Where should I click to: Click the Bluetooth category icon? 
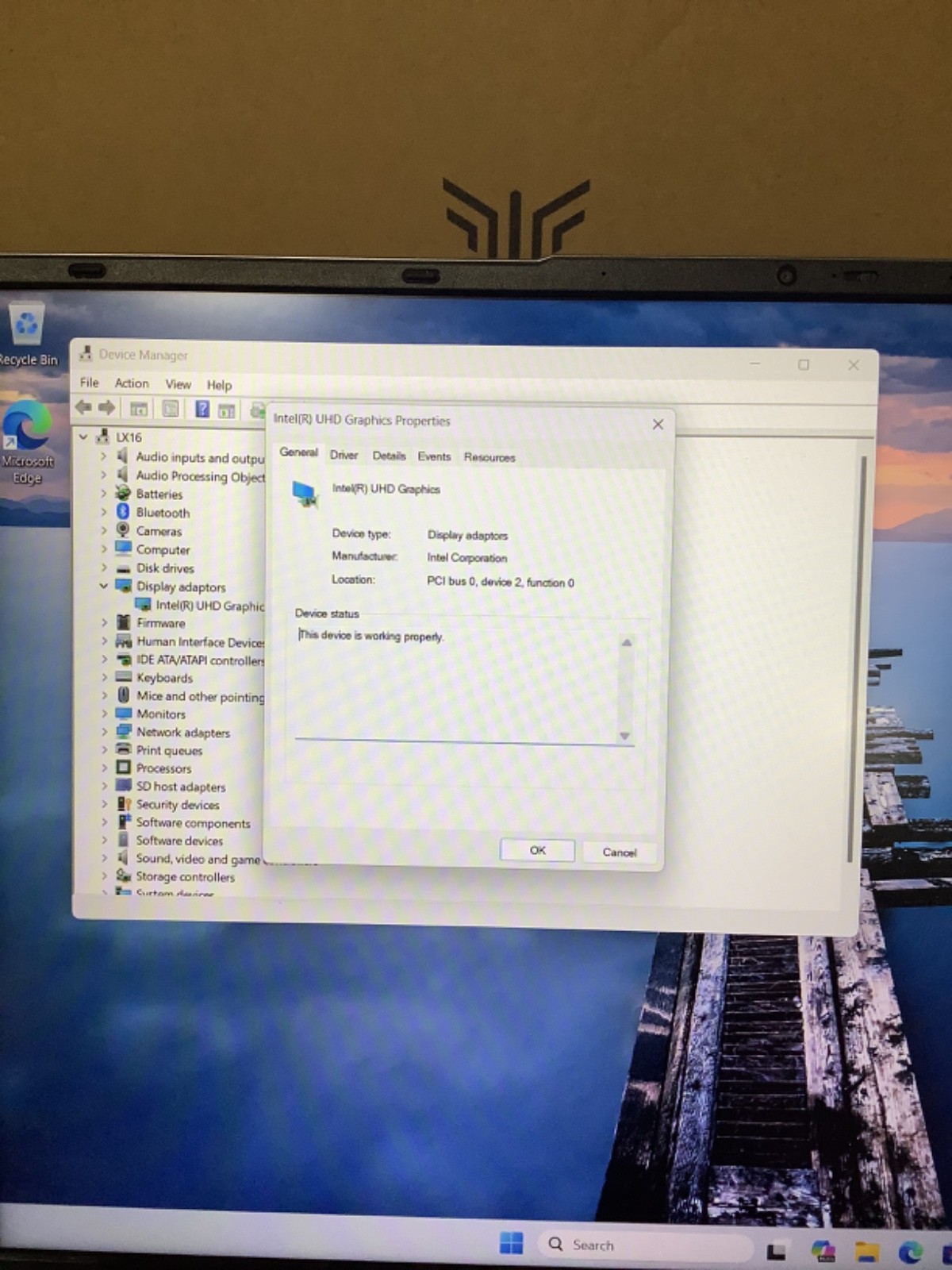coord(123,512)
